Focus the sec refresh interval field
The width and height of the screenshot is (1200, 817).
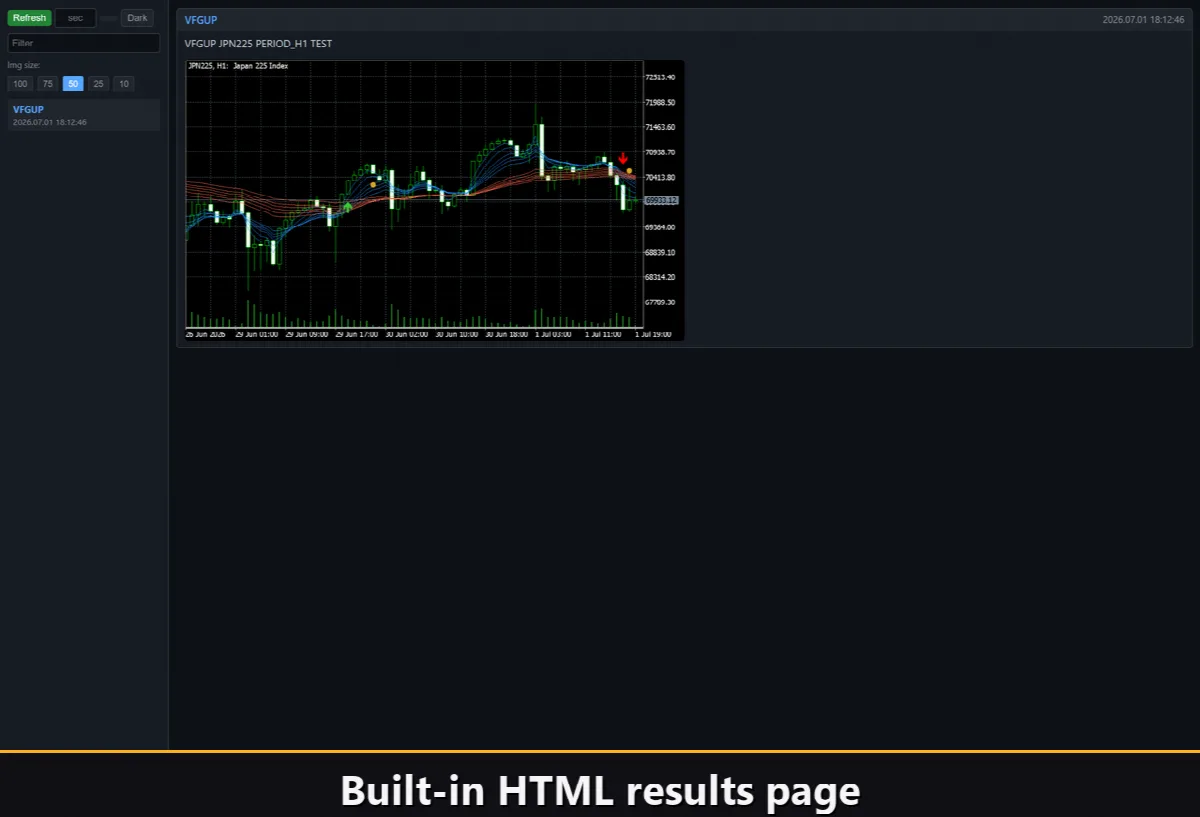coord(75,18)
